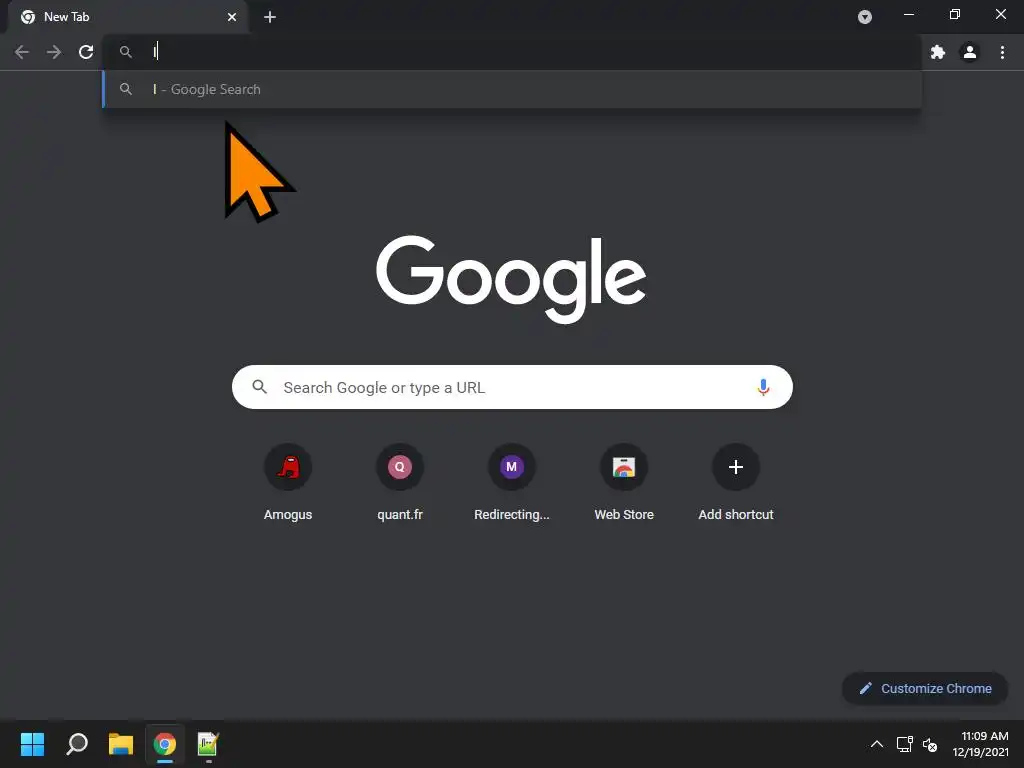Open the clock showing 11:09 AM

(980, 744)
